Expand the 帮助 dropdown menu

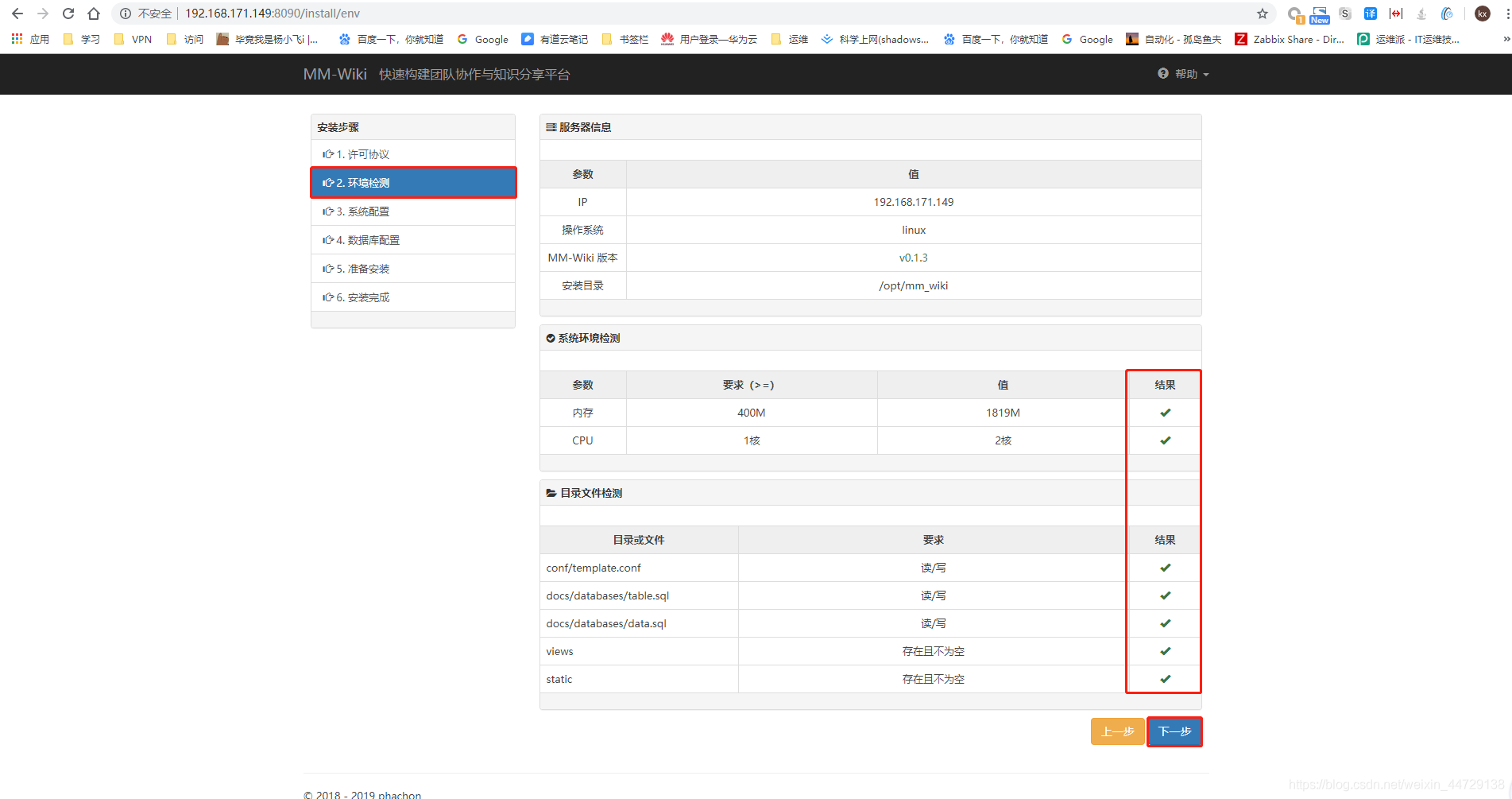point(1184,74)
